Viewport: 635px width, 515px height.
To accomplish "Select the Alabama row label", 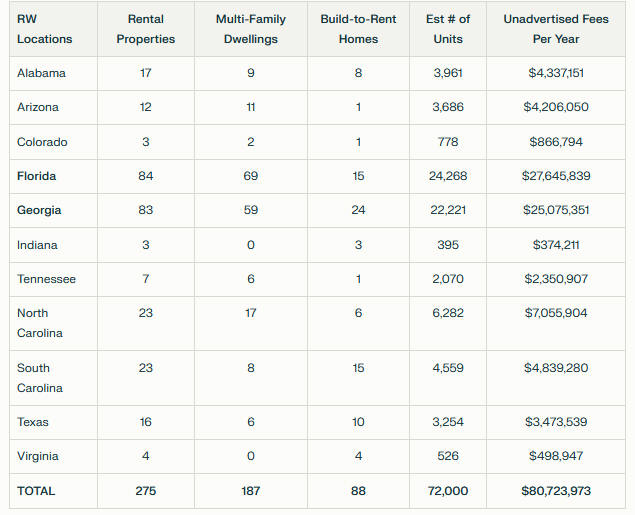I will (40, 73).
